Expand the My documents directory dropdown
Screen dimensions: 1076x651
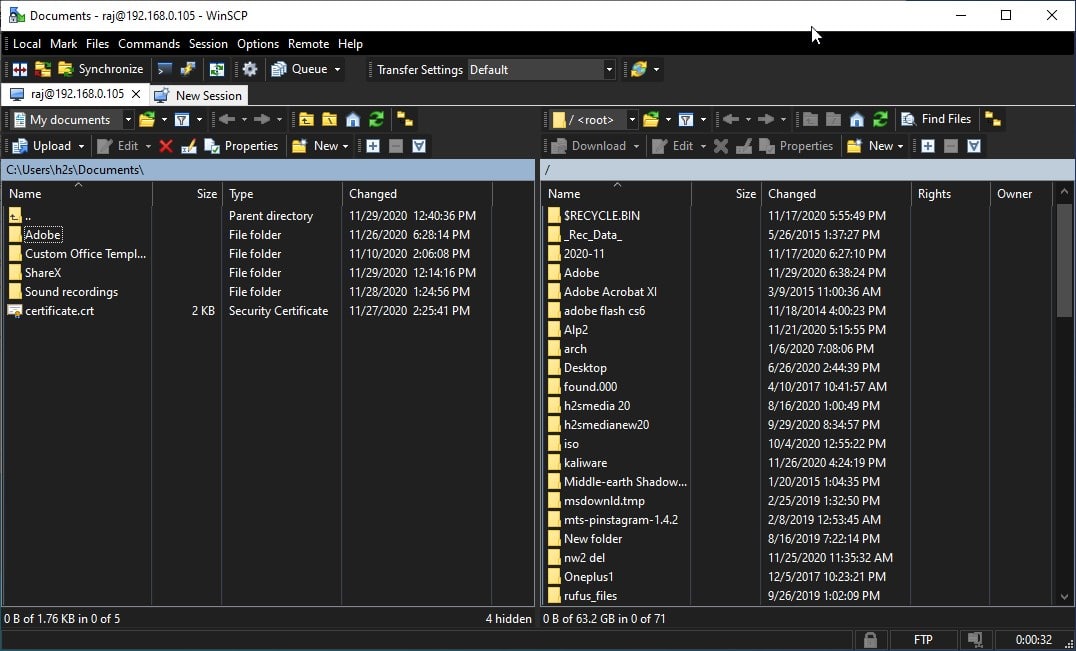tap(127, 119)
